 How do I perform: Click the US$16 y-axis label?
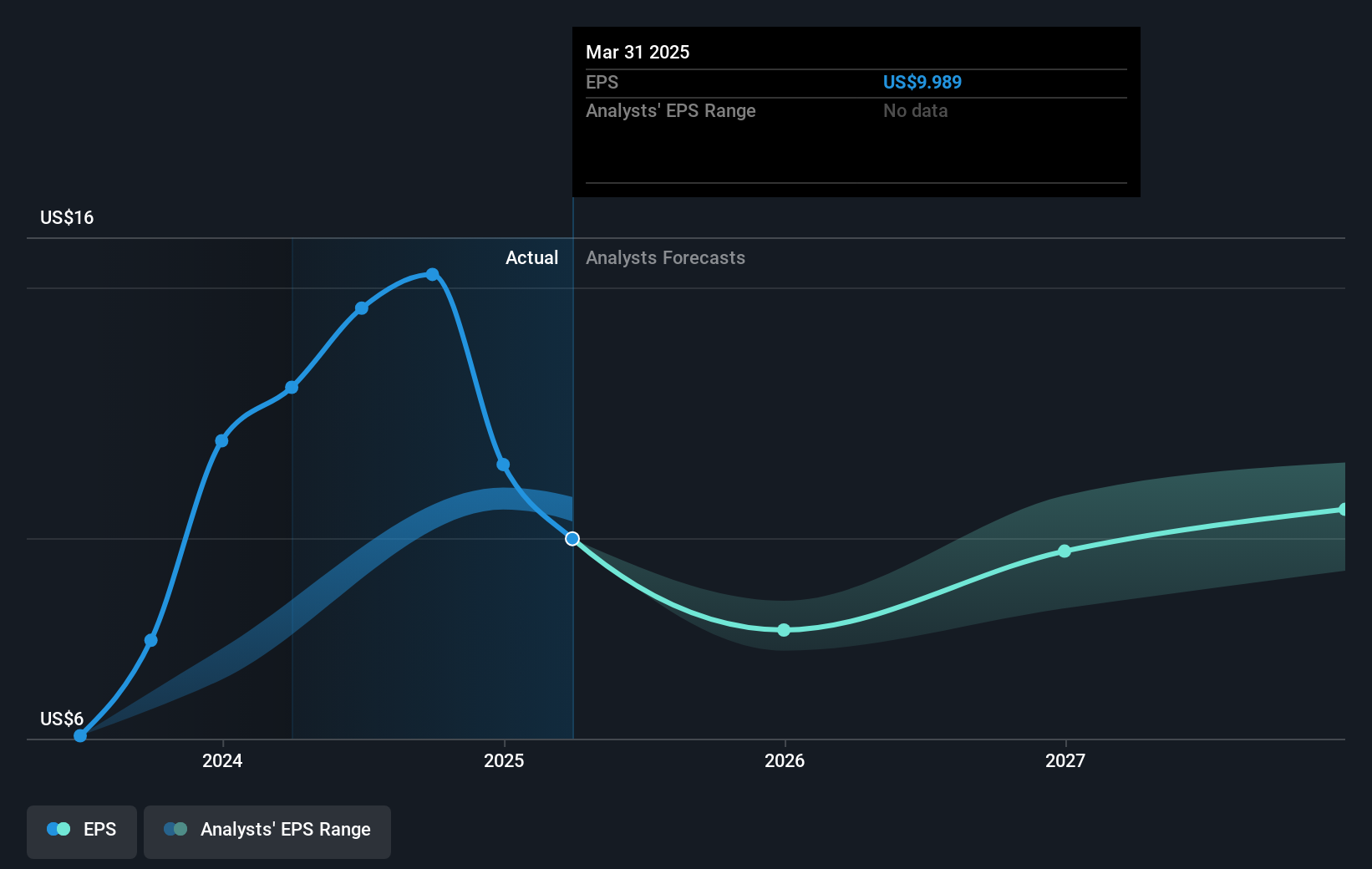pos(67,217)
